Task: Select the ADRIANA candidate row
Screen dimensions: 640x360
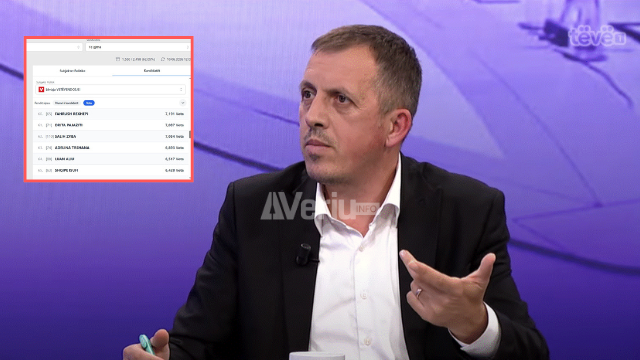Action: pos(111,148)
